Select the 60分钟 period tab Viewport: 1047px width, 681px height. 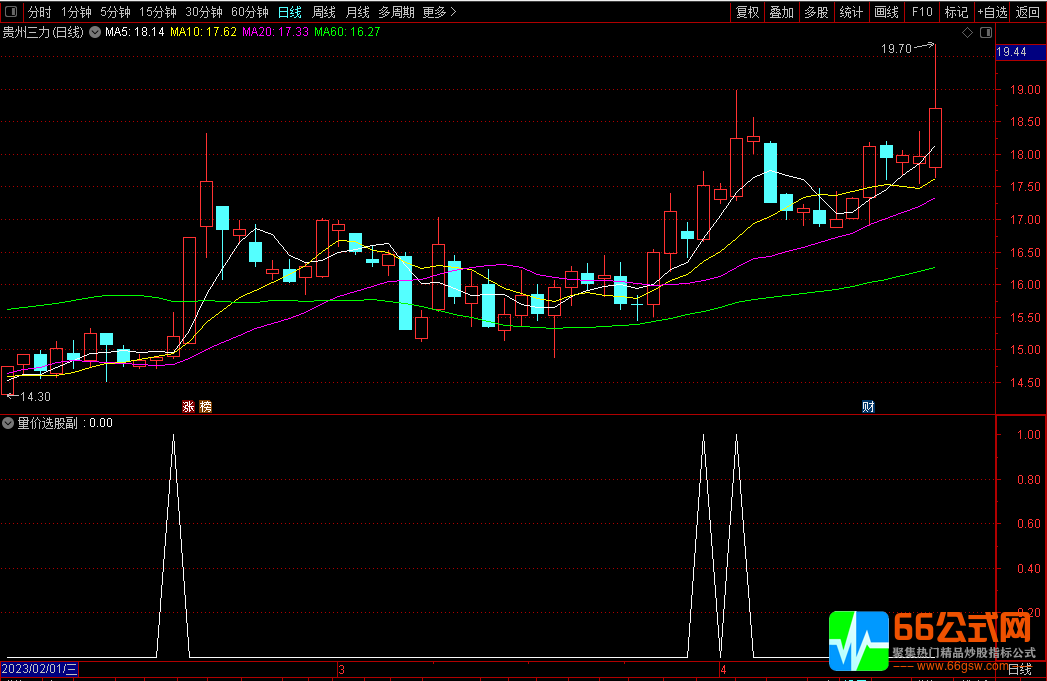tap(249, 12)
